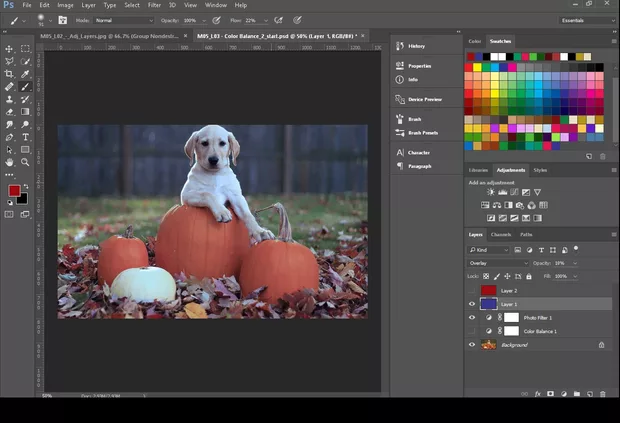
Task: Choose the Horizontal Type tool
Action: (x=26, y=136)
